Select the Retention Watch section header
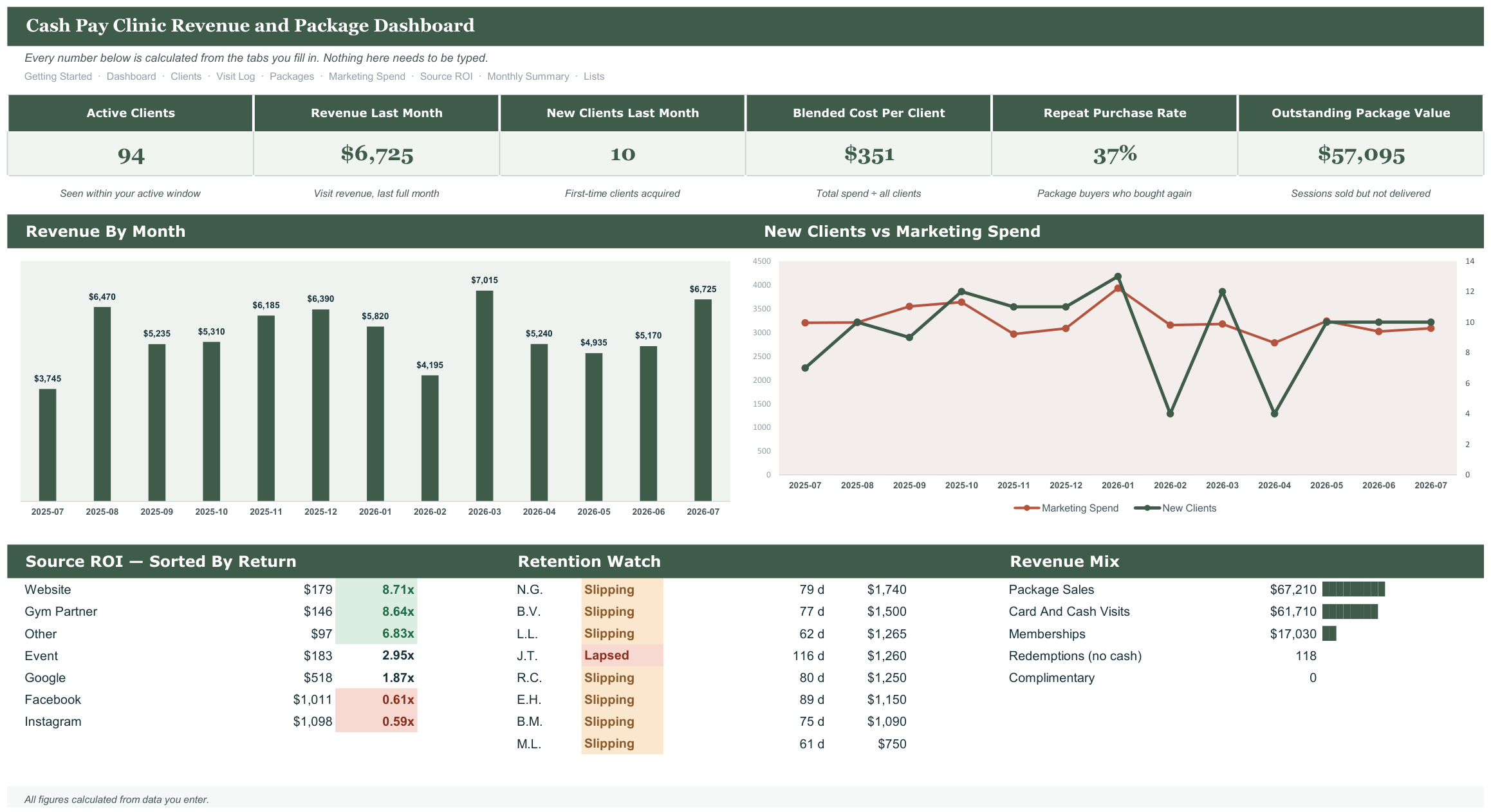 [x=589, y=562]
